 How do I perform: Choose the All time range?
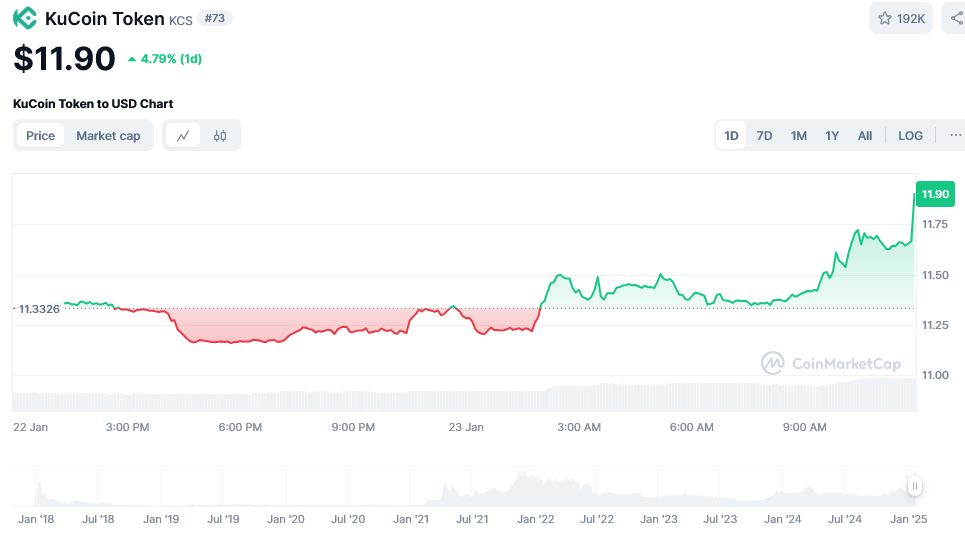[x=865, y=135]
